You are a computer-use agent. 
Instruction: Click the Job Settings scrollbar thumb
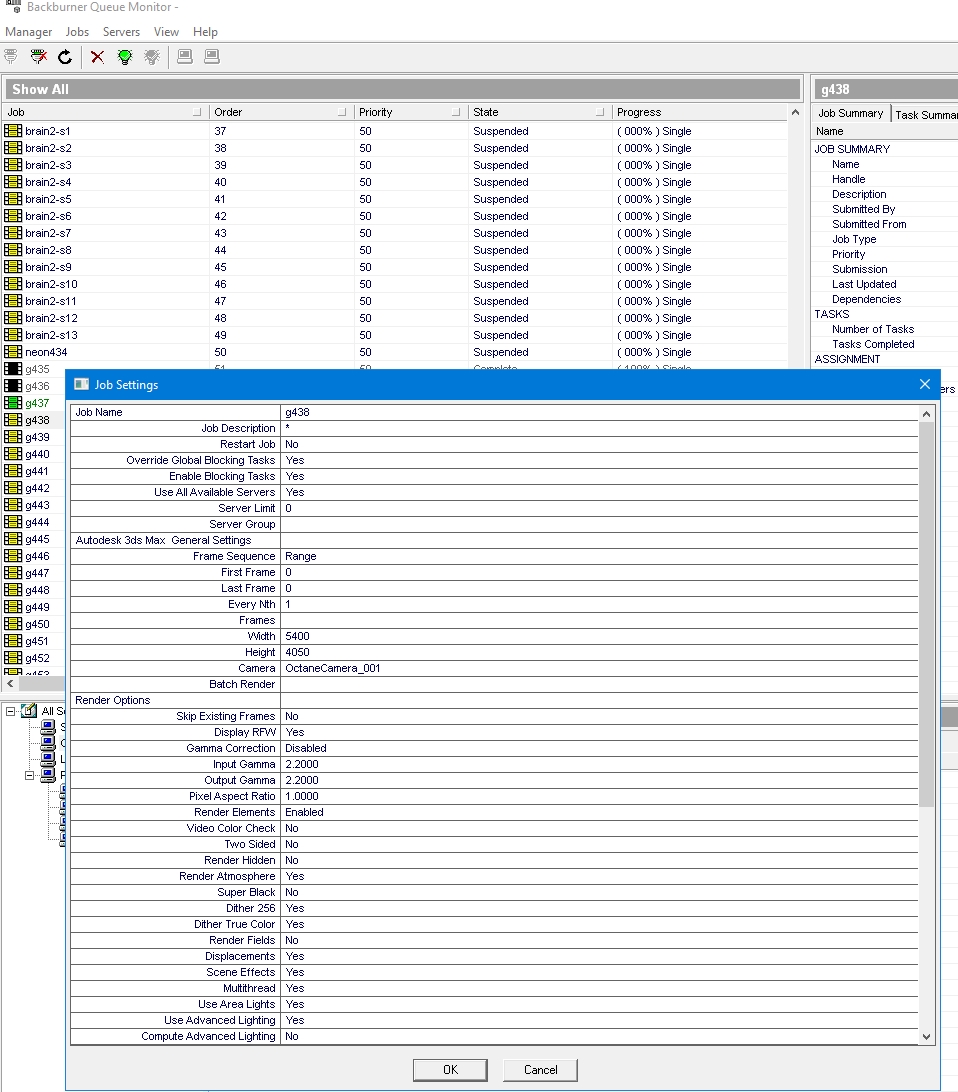(926, 614)
